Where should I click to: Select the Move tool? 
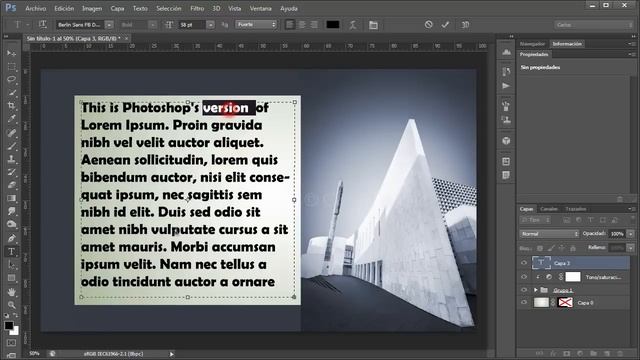click(11, 53)
